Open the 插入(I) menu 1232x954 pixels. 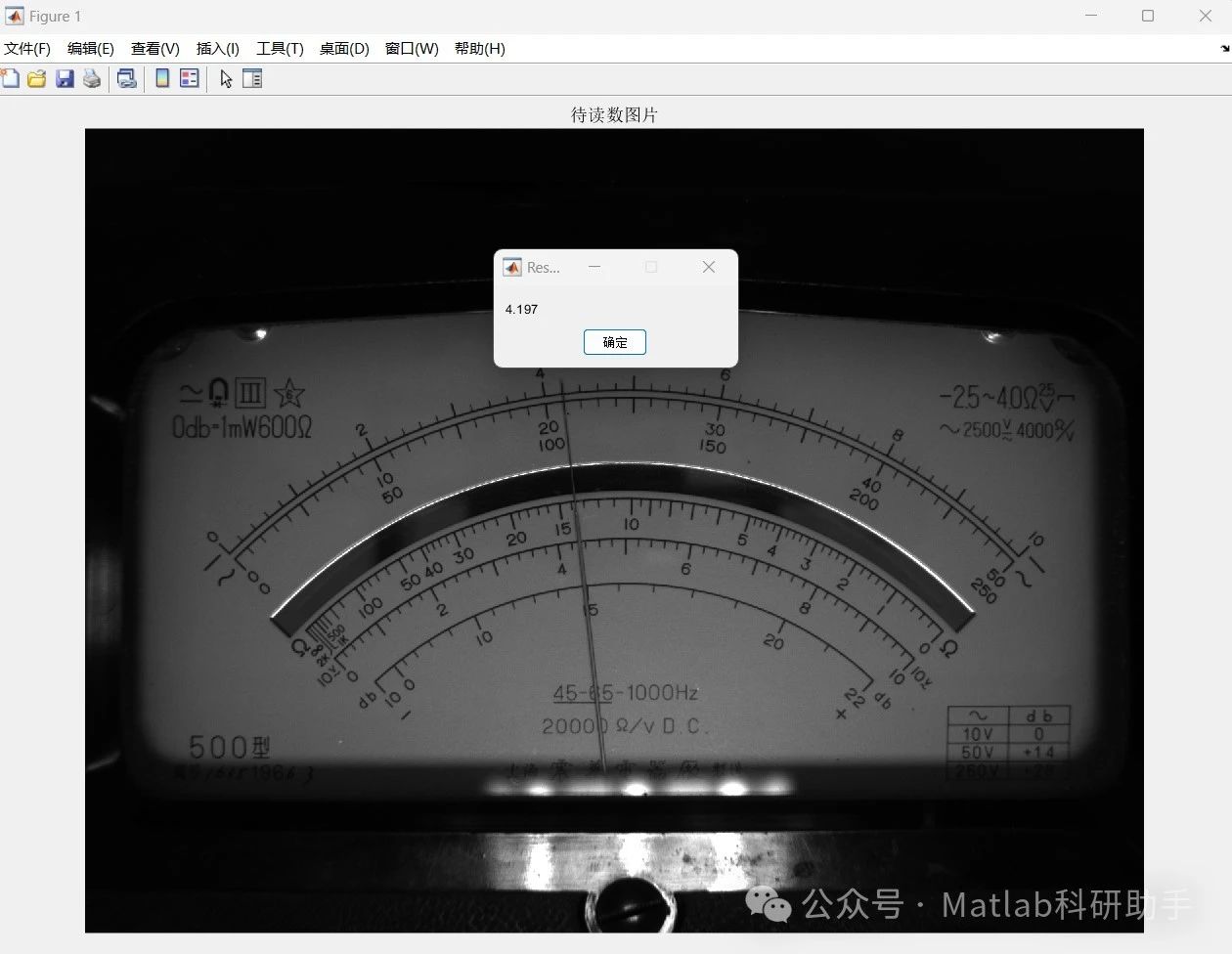217,48
